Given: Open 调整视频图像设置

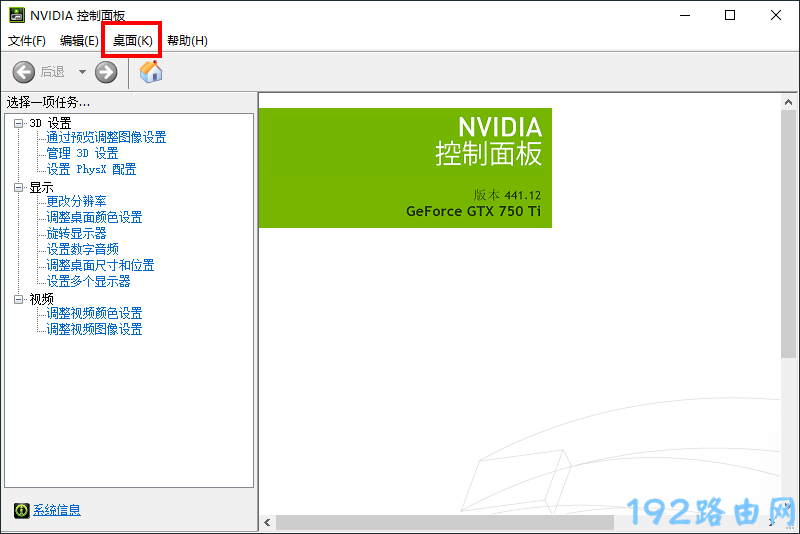Looking at the screenshot, I should (x=94, y=329).
